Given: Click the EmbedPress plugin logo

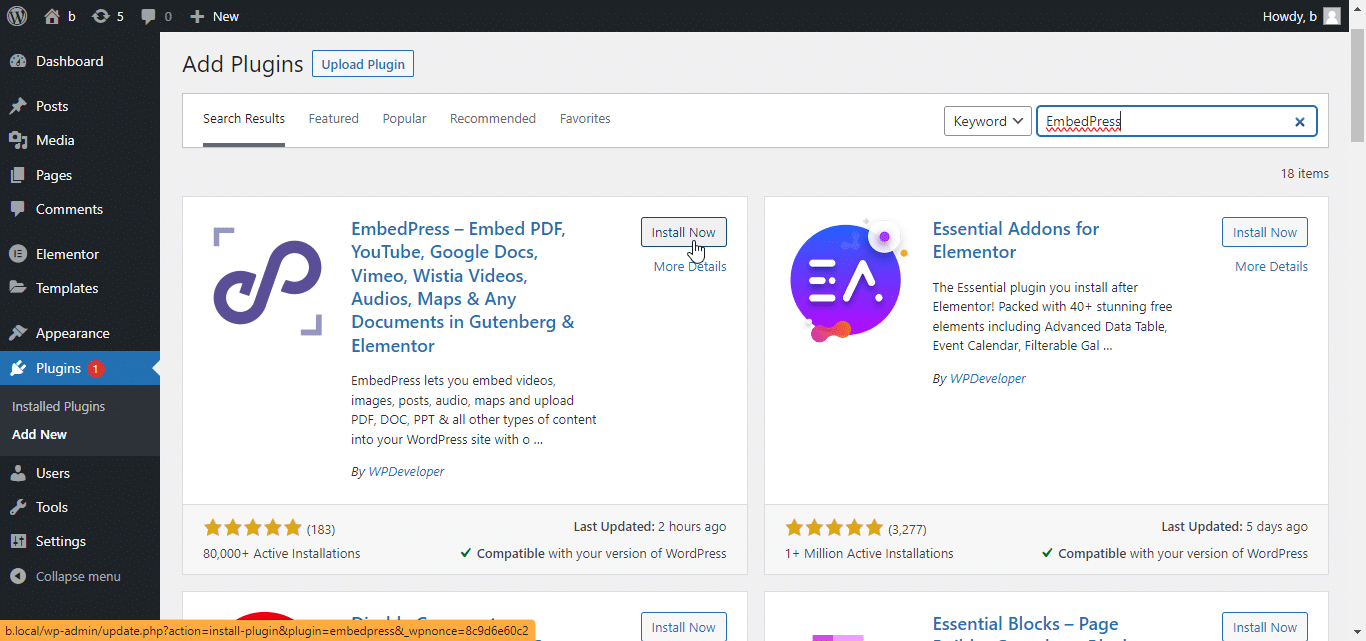Looking at the screenshot, I should click(x=268, y=282).
